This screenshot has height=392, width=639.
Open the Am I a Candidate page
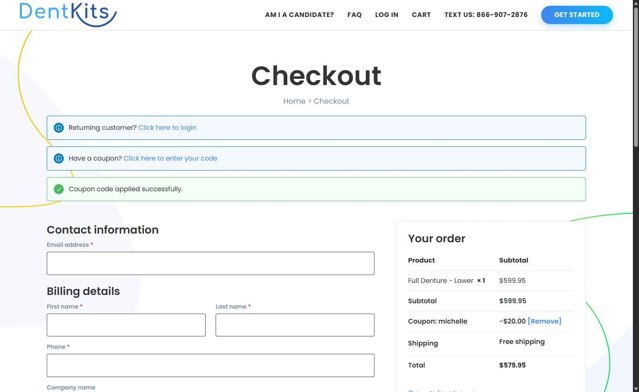click(x=299, y=15)
